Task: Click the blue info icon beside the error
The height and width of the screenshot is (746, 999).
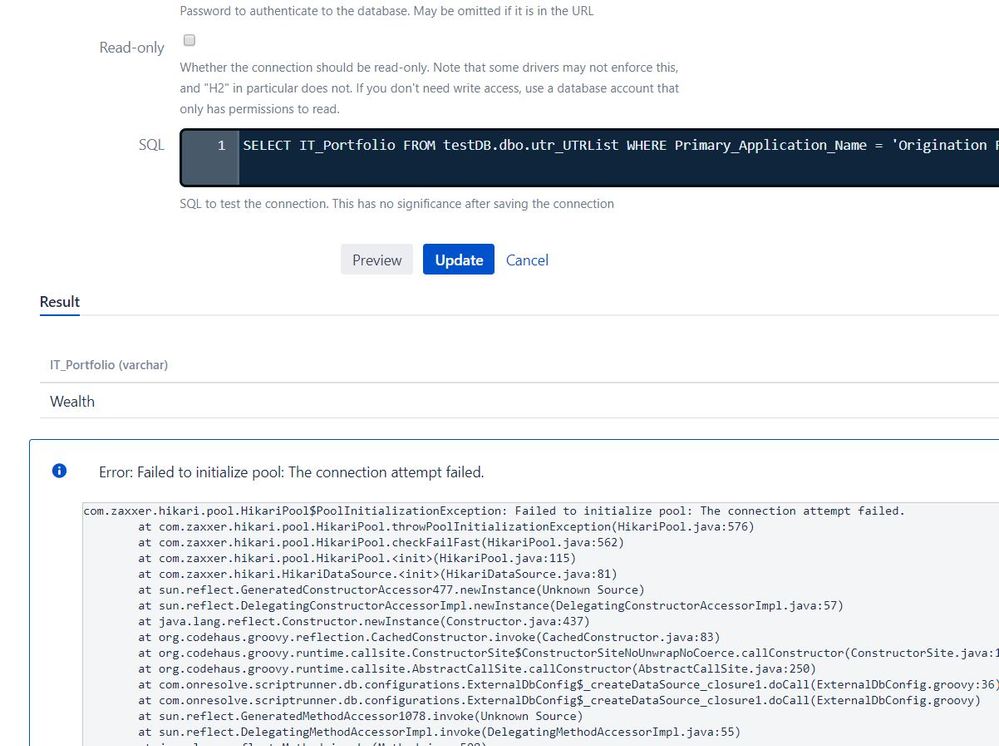Action: 59,471
